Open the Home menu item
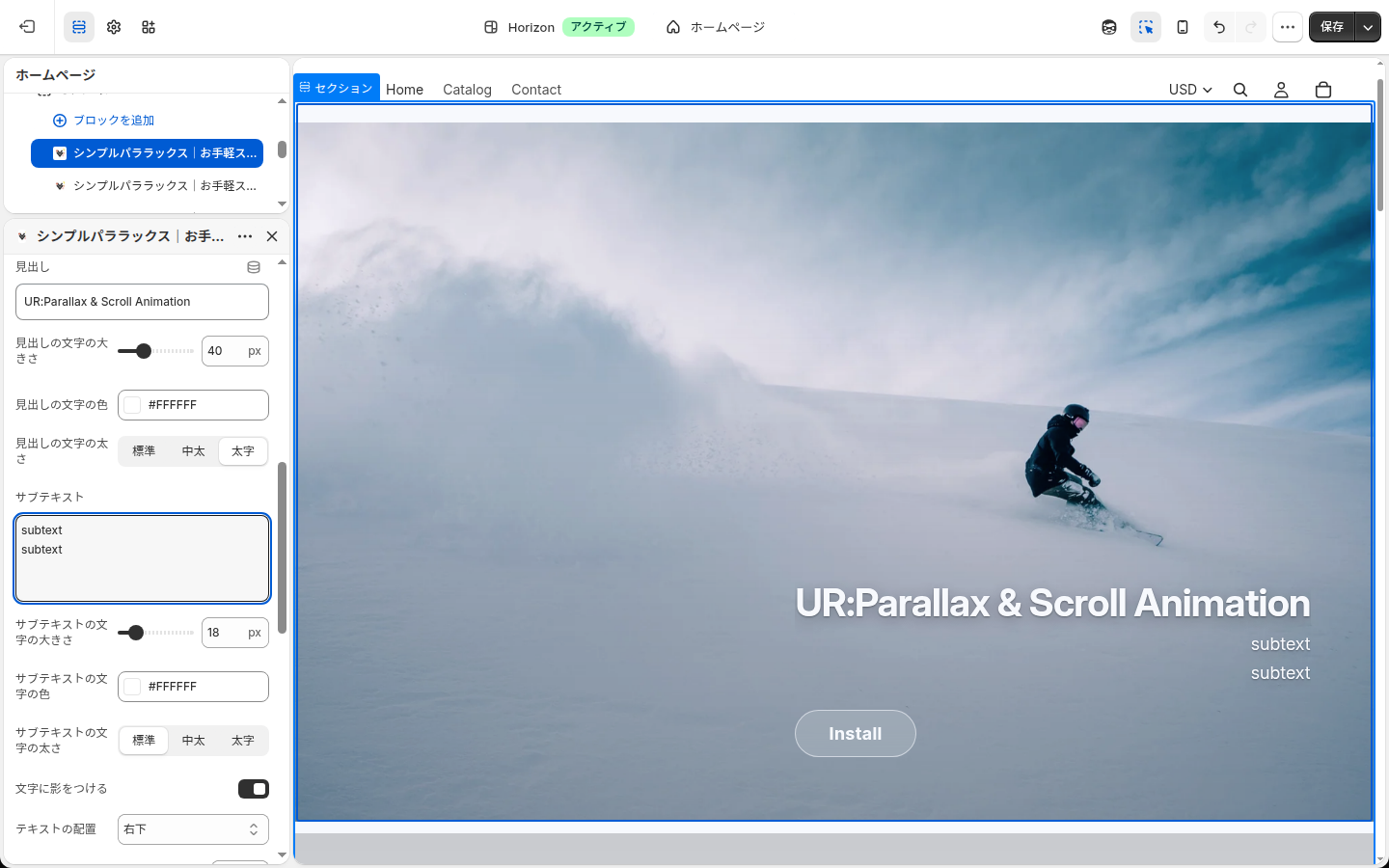1389x868 pixels. pos(404,90)
